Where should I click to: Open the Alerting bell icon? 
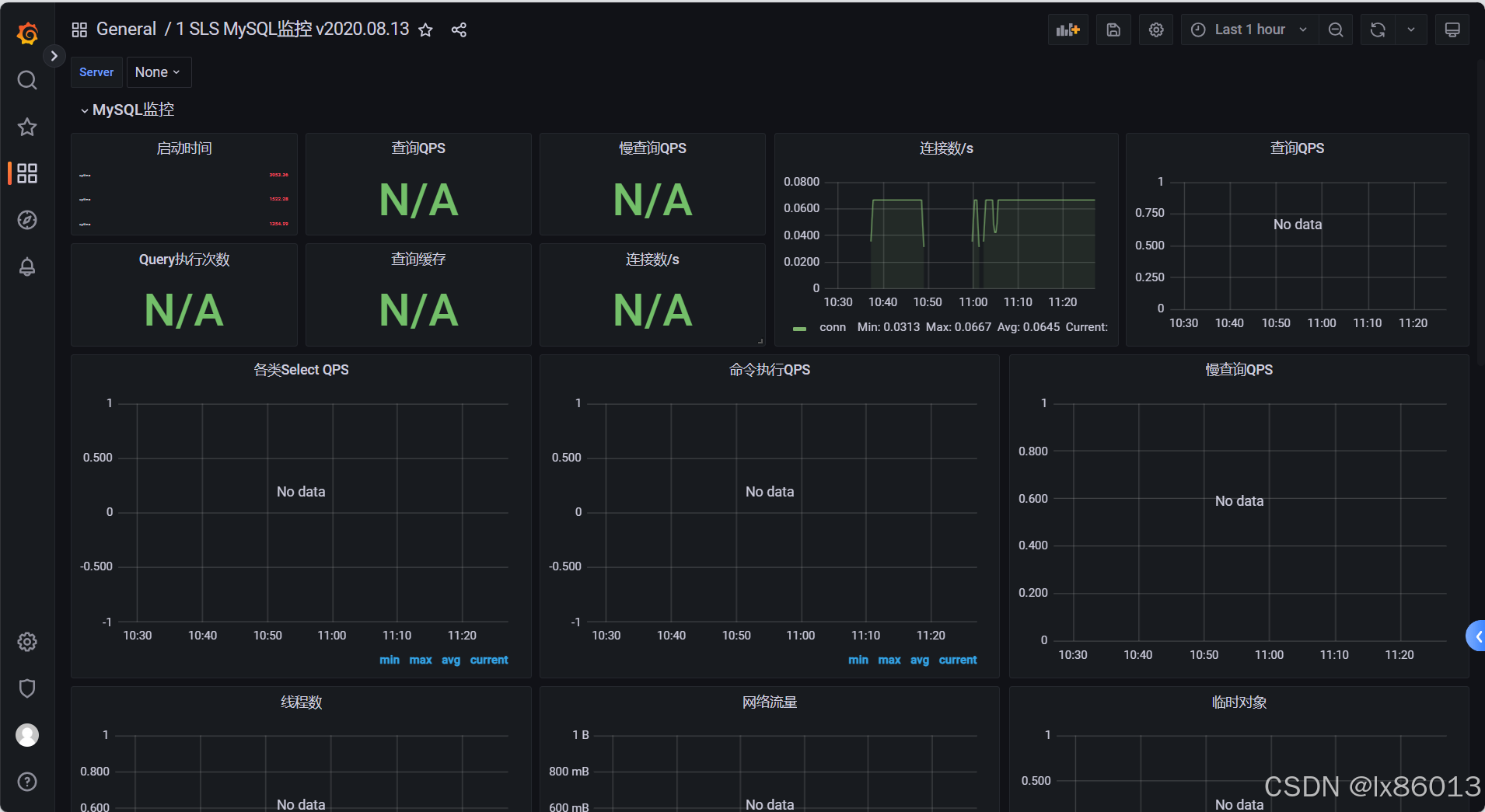pyautogui.click(x=27, y=267)
